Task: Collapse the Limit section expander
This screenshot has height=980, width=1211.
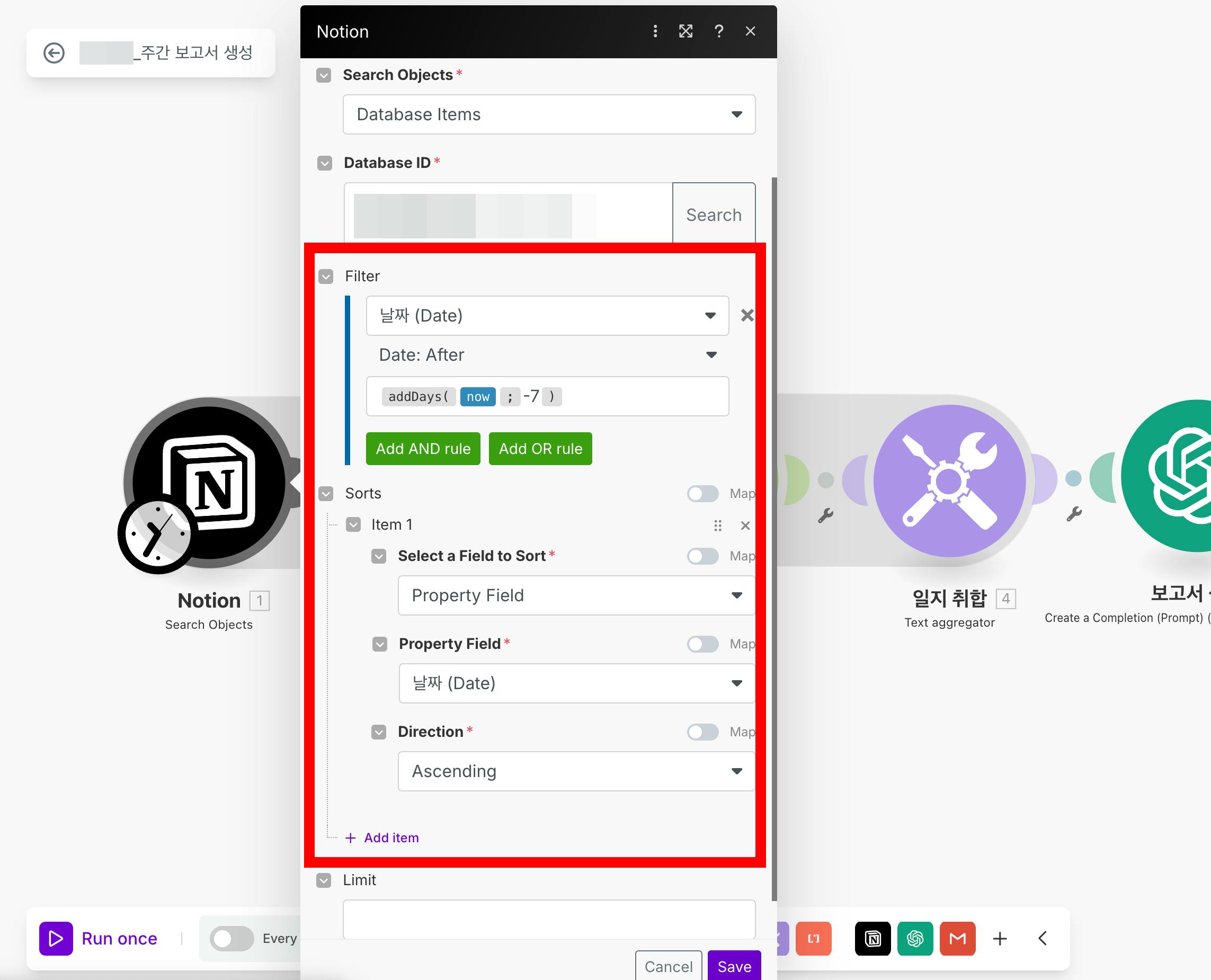Action: pyautogui.click(x=324, y=880)
